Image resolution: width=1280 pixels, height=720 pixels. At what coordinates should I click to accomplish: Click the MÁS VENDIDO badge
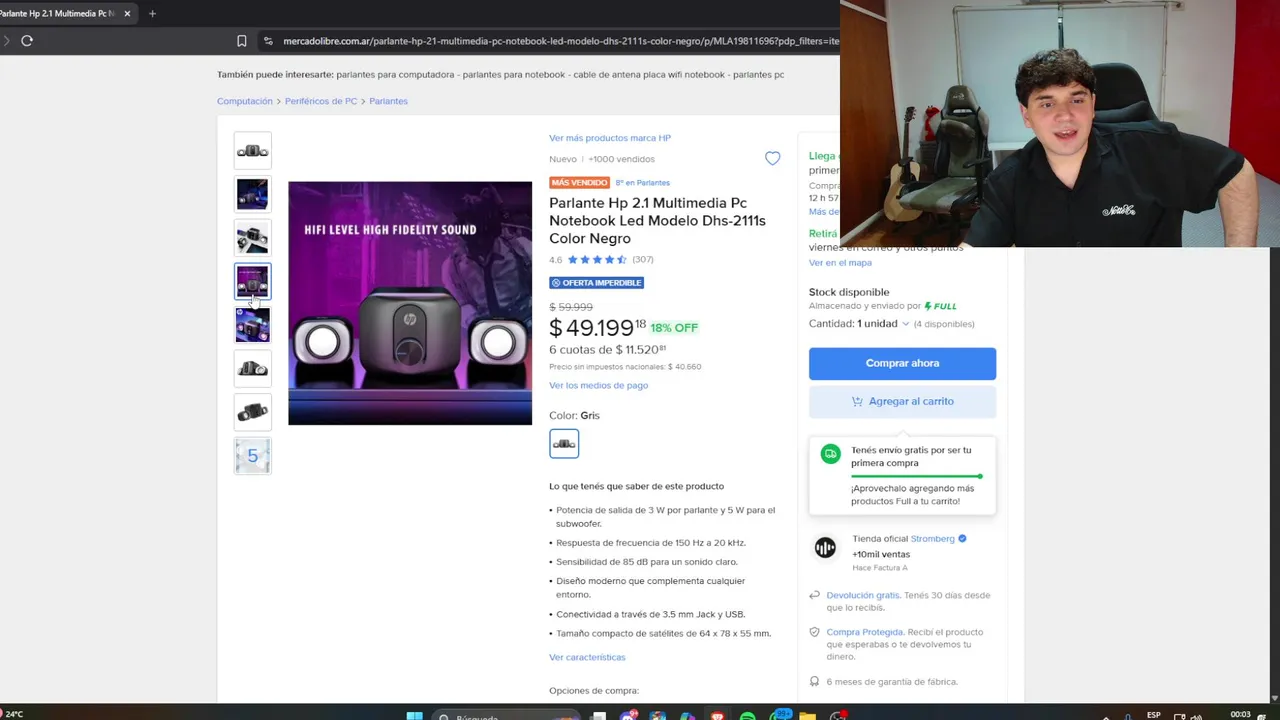tap(579, 183)
